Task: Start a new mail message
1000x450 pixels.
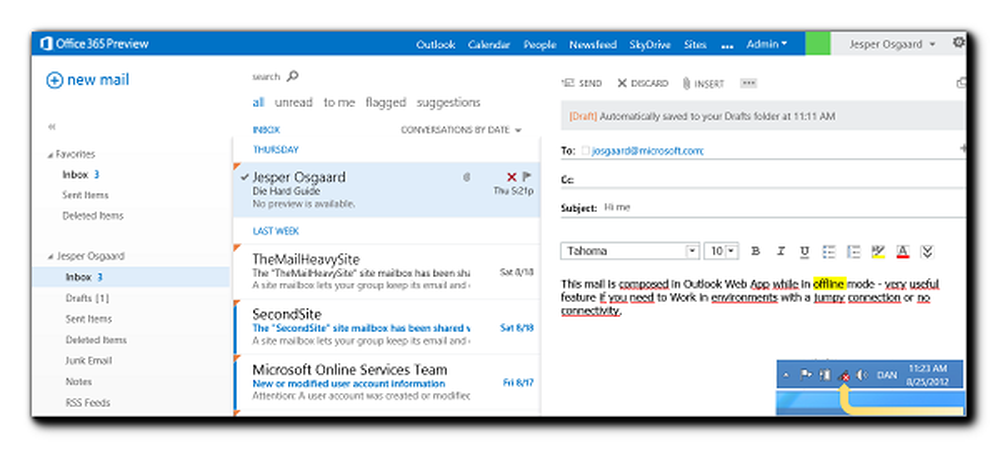Action: coord(87,80)
